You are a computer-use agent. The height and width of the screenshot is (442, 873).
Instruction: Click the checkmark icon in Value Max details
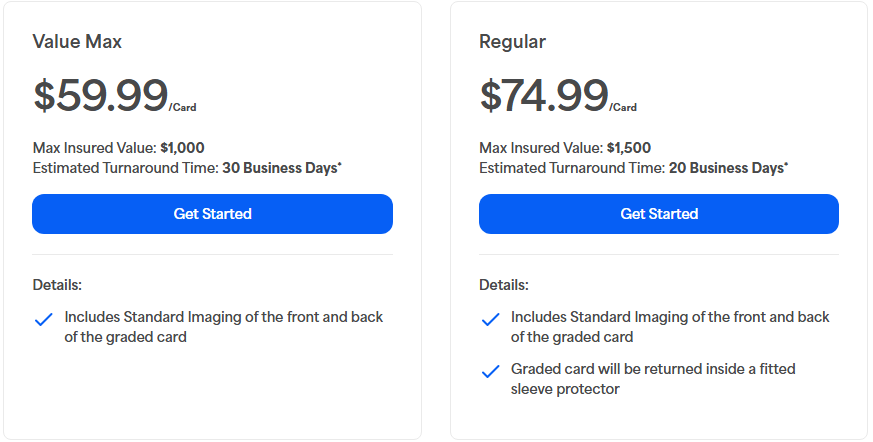point(43,320)
